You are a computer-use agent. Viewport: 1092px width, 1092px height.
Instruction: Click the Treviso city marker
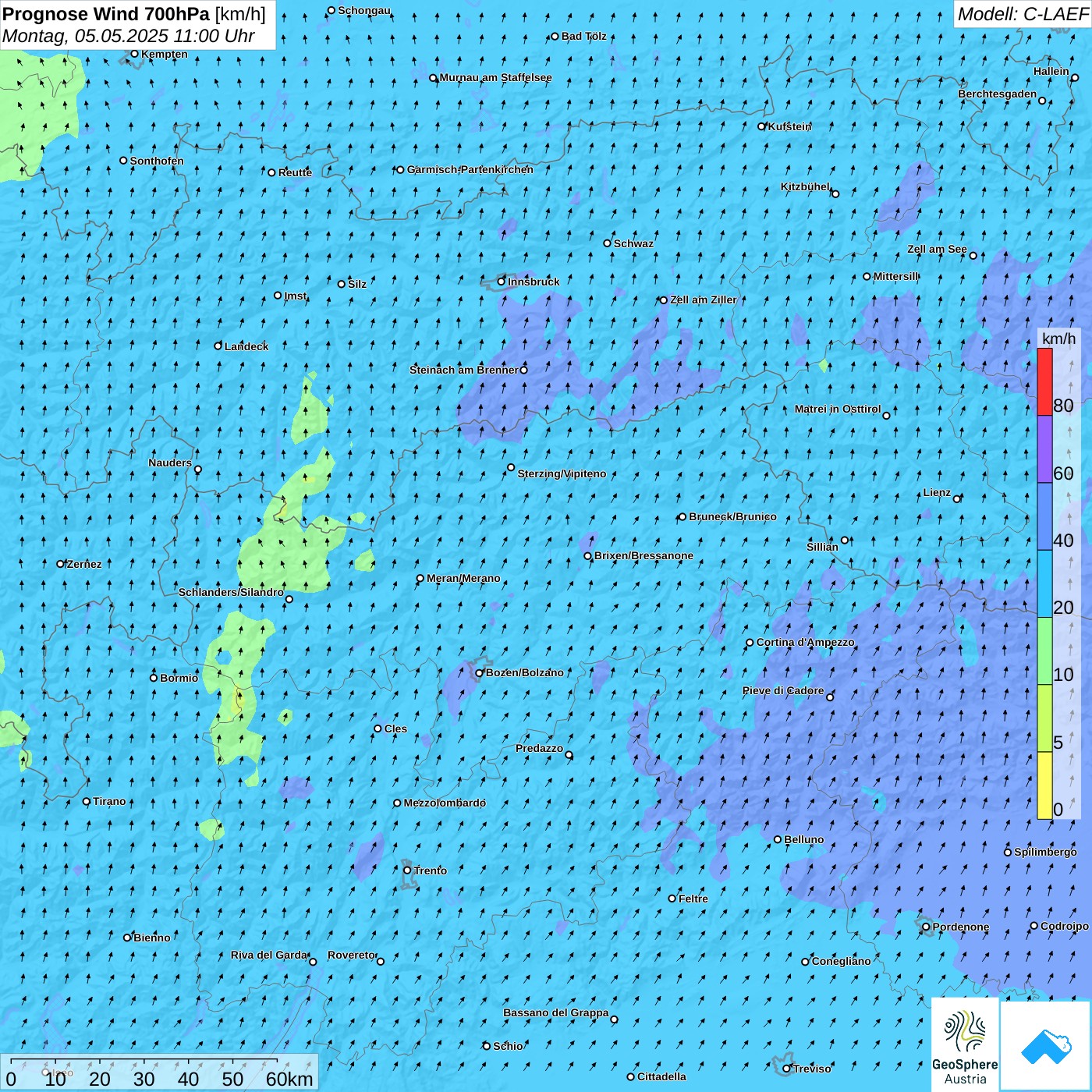click(787, 1069)
